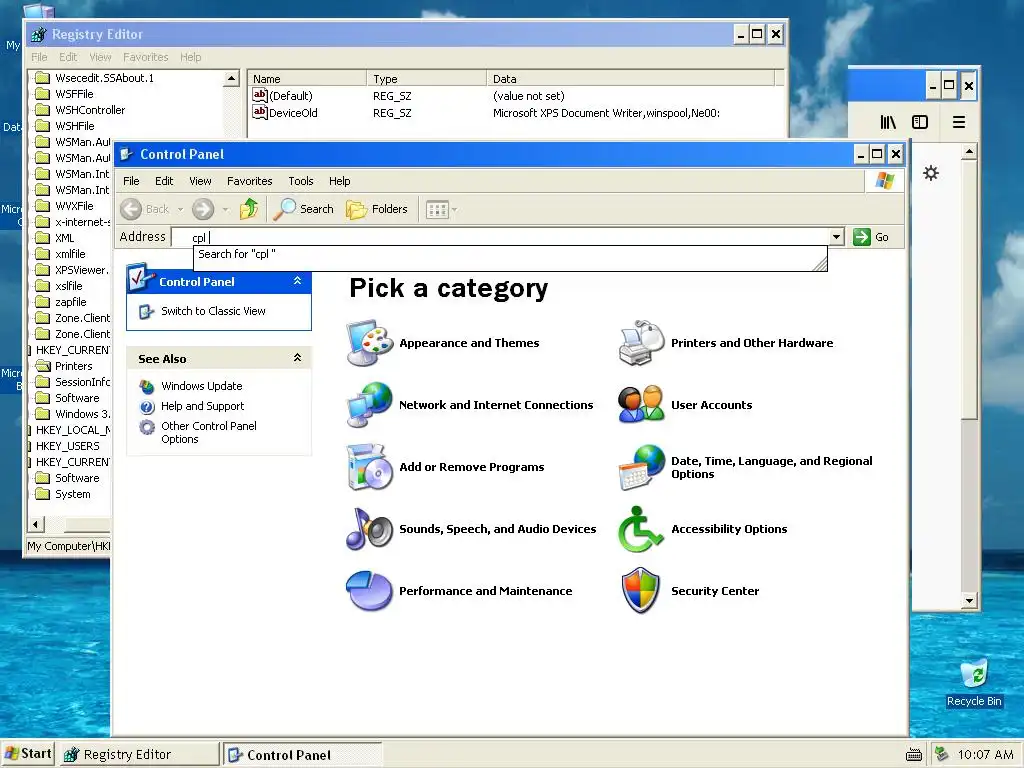
Task: Click the (Default) registry value icon
Action: (x=260, y=95)
